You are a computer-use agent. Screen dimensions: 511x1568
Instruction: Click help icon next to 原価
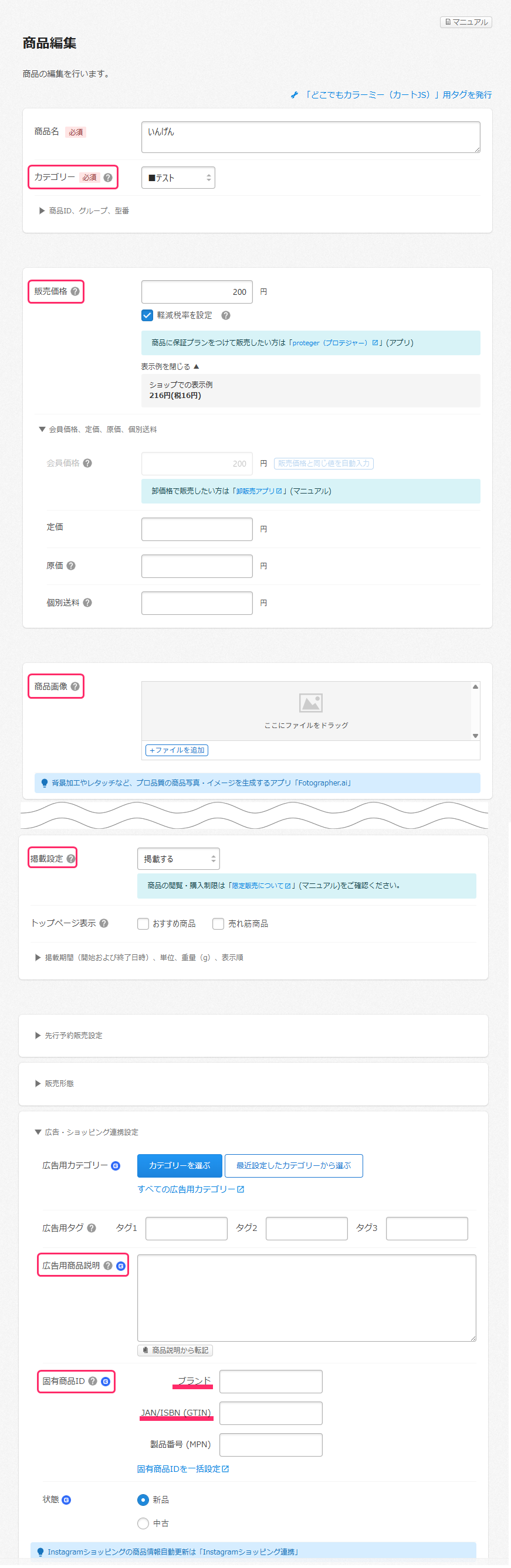click(71, 566)
